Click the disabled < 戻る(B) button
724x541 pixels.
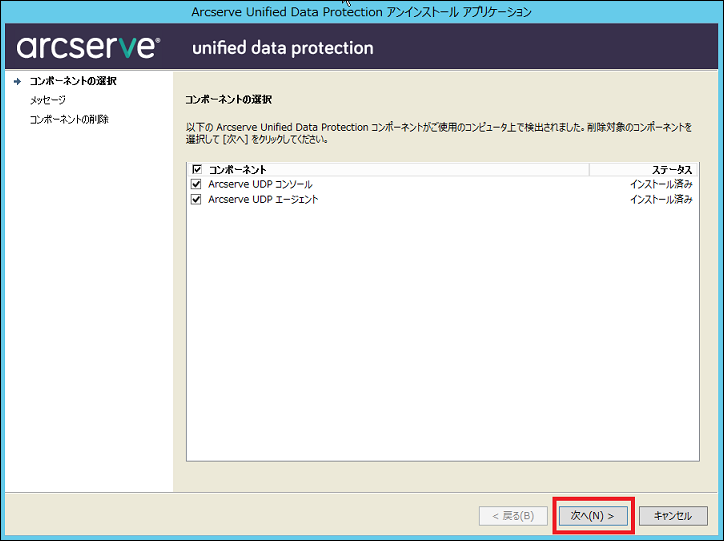513,516
